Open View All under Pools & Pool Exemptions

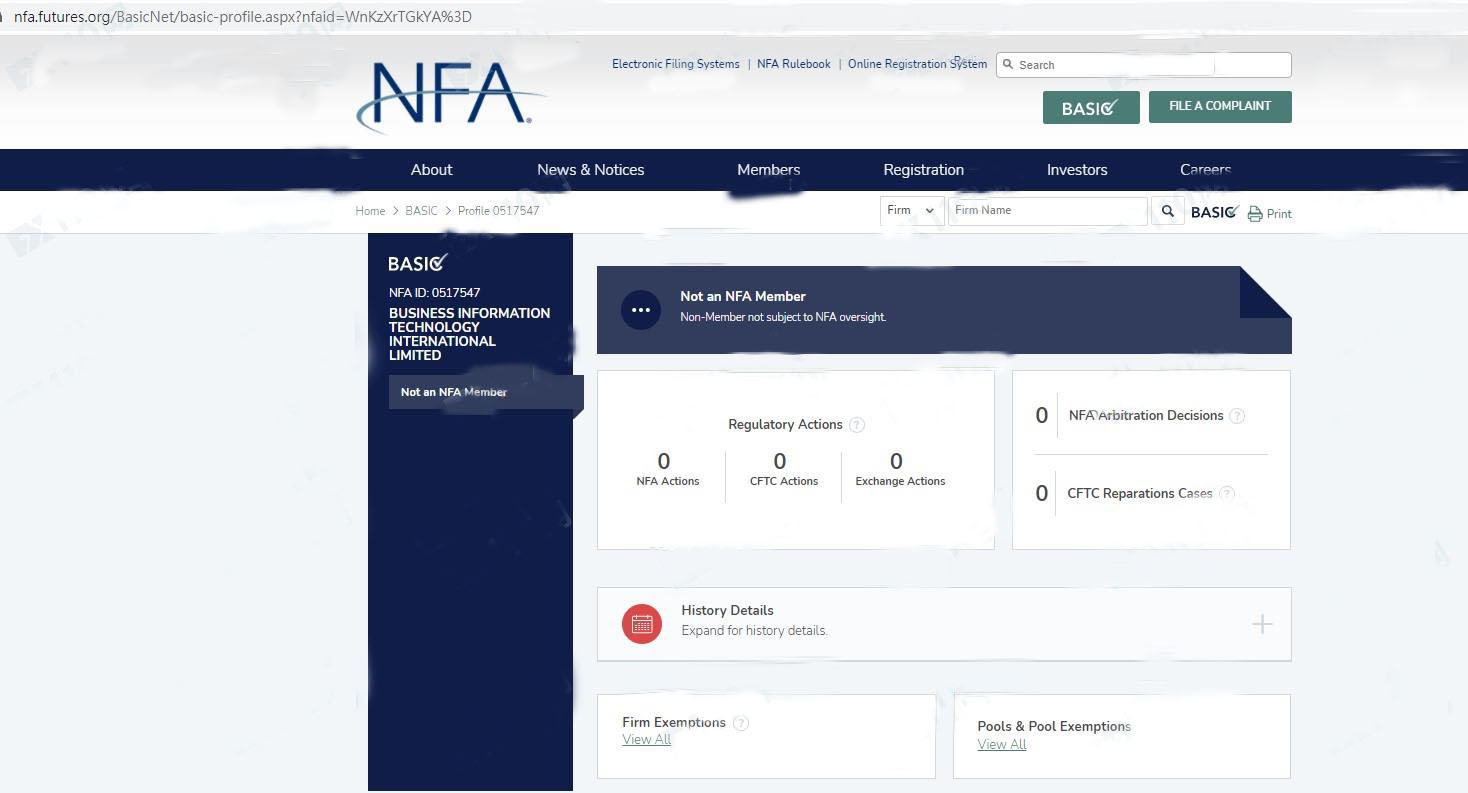click(x=1001, y=745)
